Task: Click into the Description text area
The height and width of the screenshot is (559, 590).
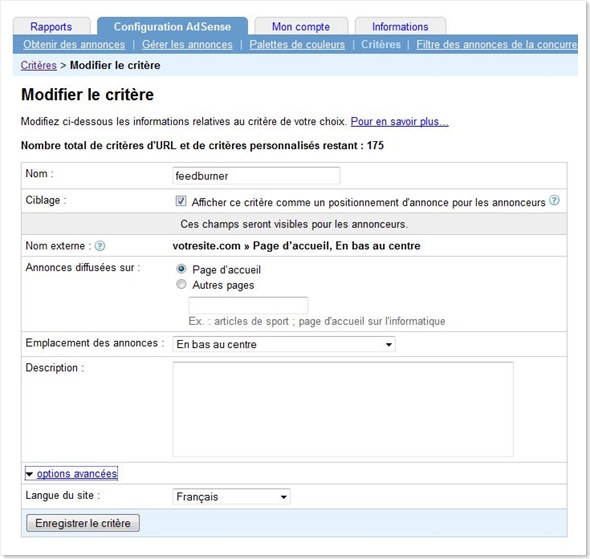Action: coord(343,409)
